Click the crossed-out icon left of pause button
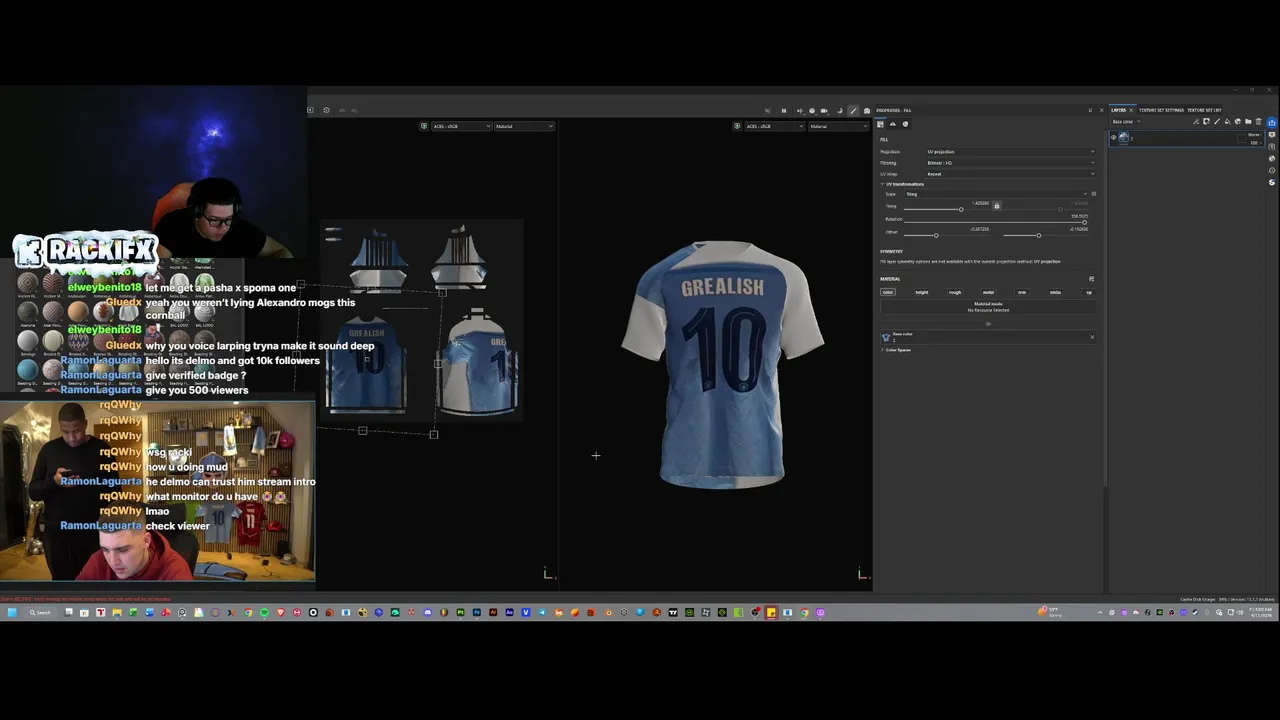 click(768, 111)
